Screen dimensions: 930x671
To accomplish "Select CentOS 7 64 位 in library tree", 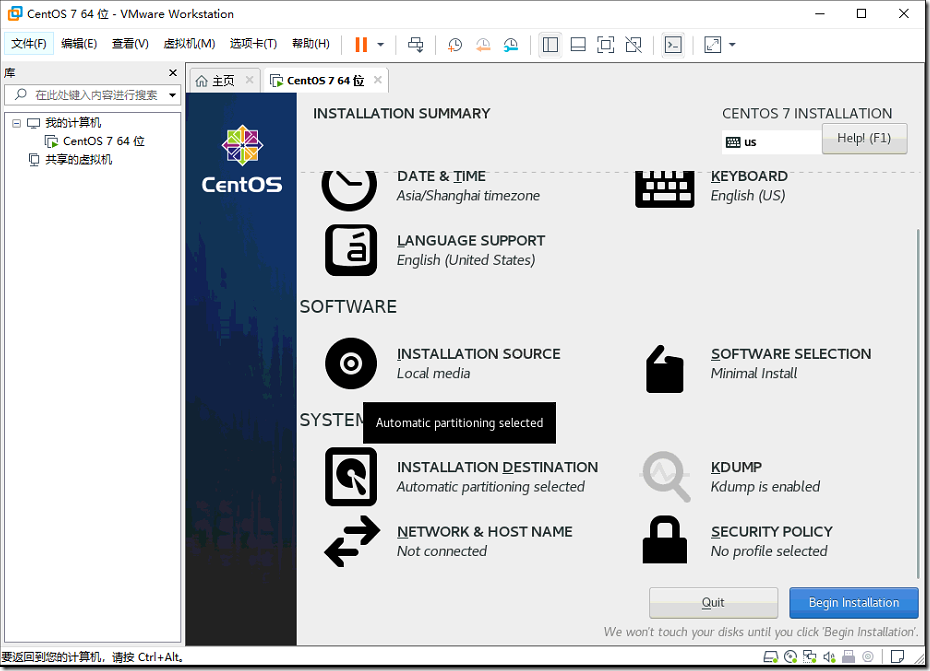I will (x=104, y=141).
